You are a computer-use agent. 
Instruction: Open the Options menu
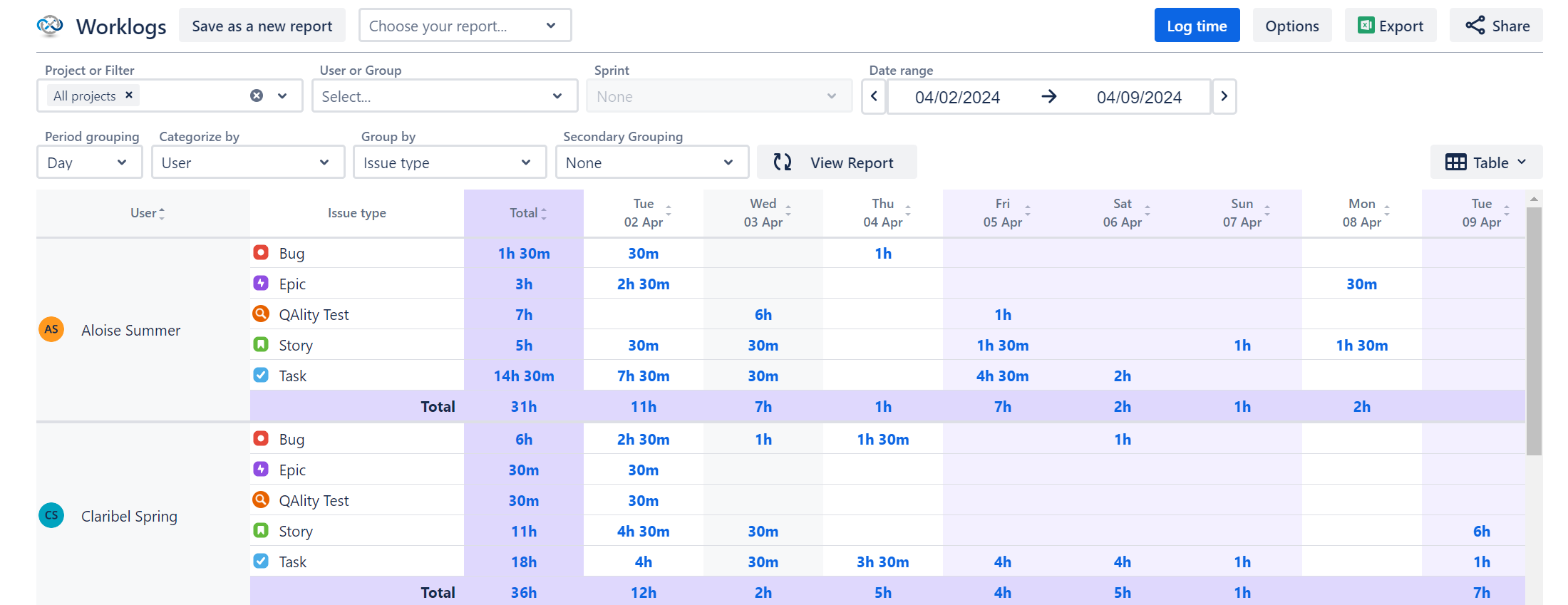(1292, 26)
